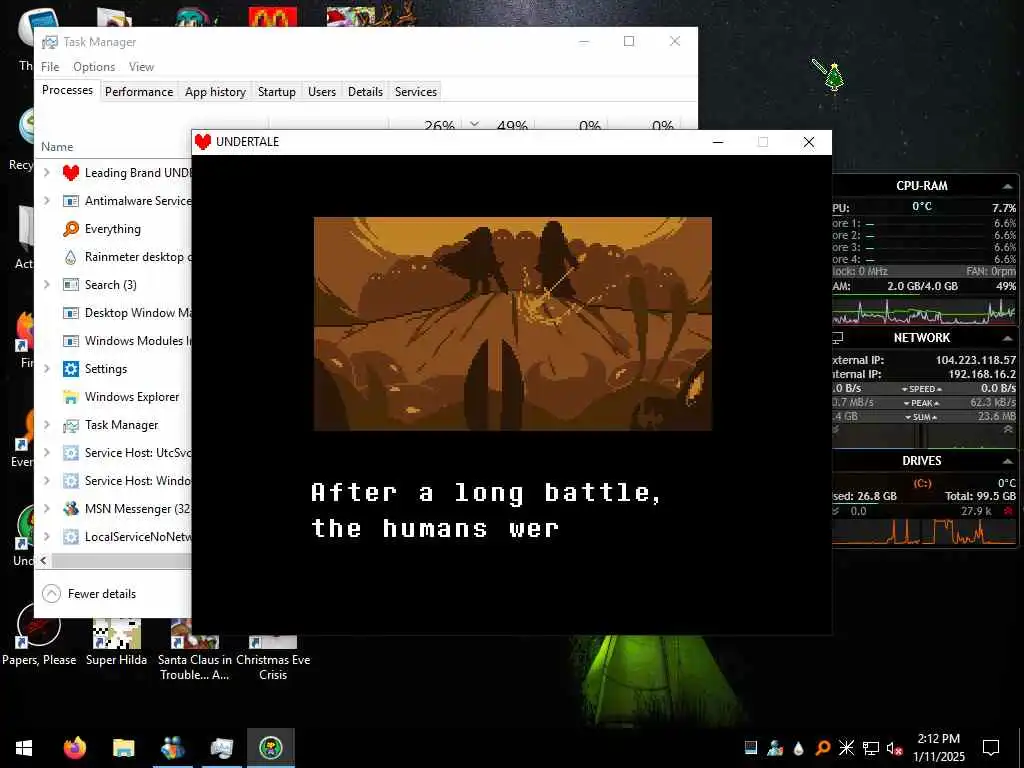Click the orange magnifier icon beside Everything process
This screenshot has width=1024, height=768.
pyautogui.click(x=71, y=229)
